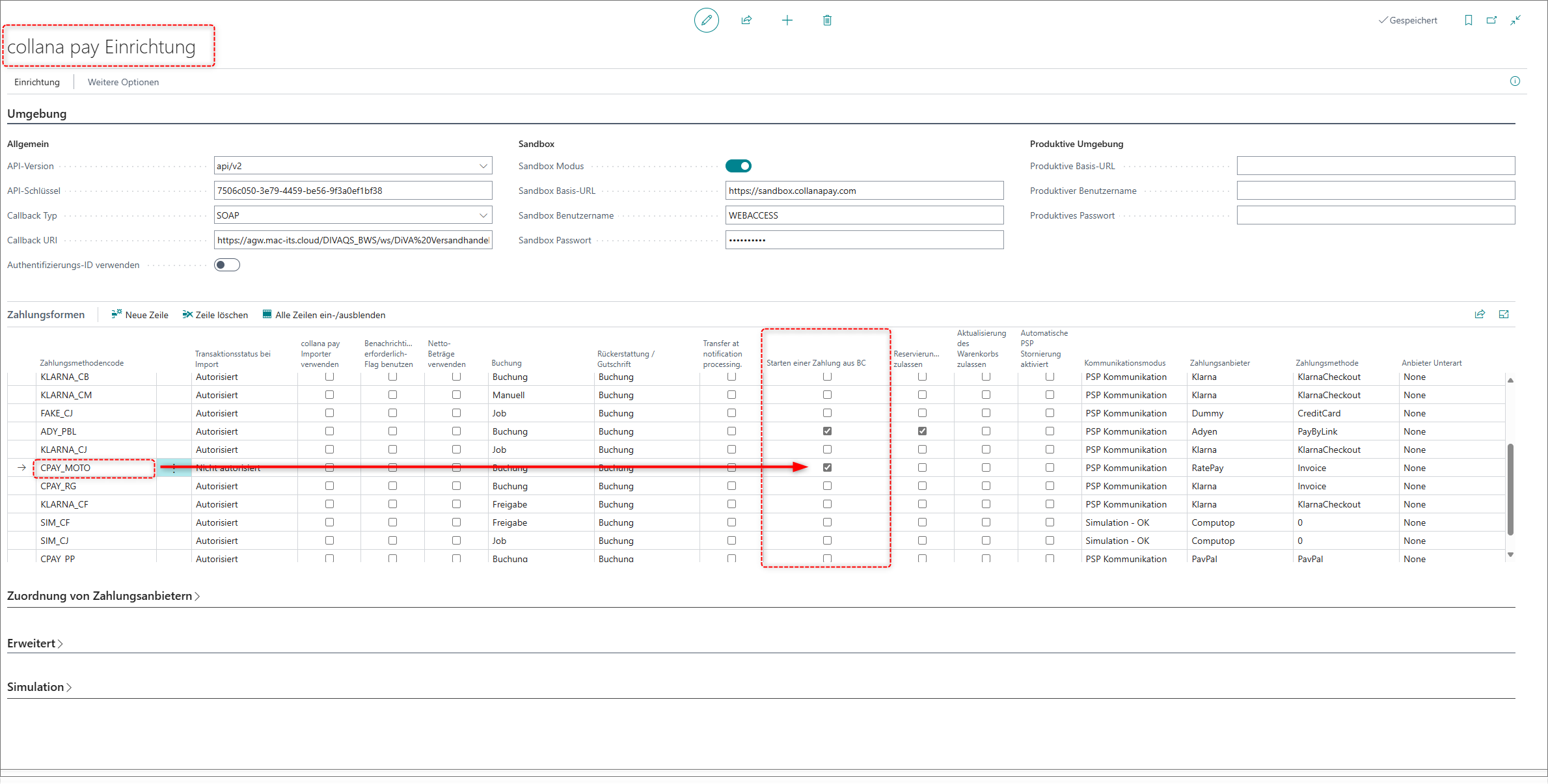Click the Produktives Passwort field
Viewport: 1548px width, 784px height.
(1376, 215)
